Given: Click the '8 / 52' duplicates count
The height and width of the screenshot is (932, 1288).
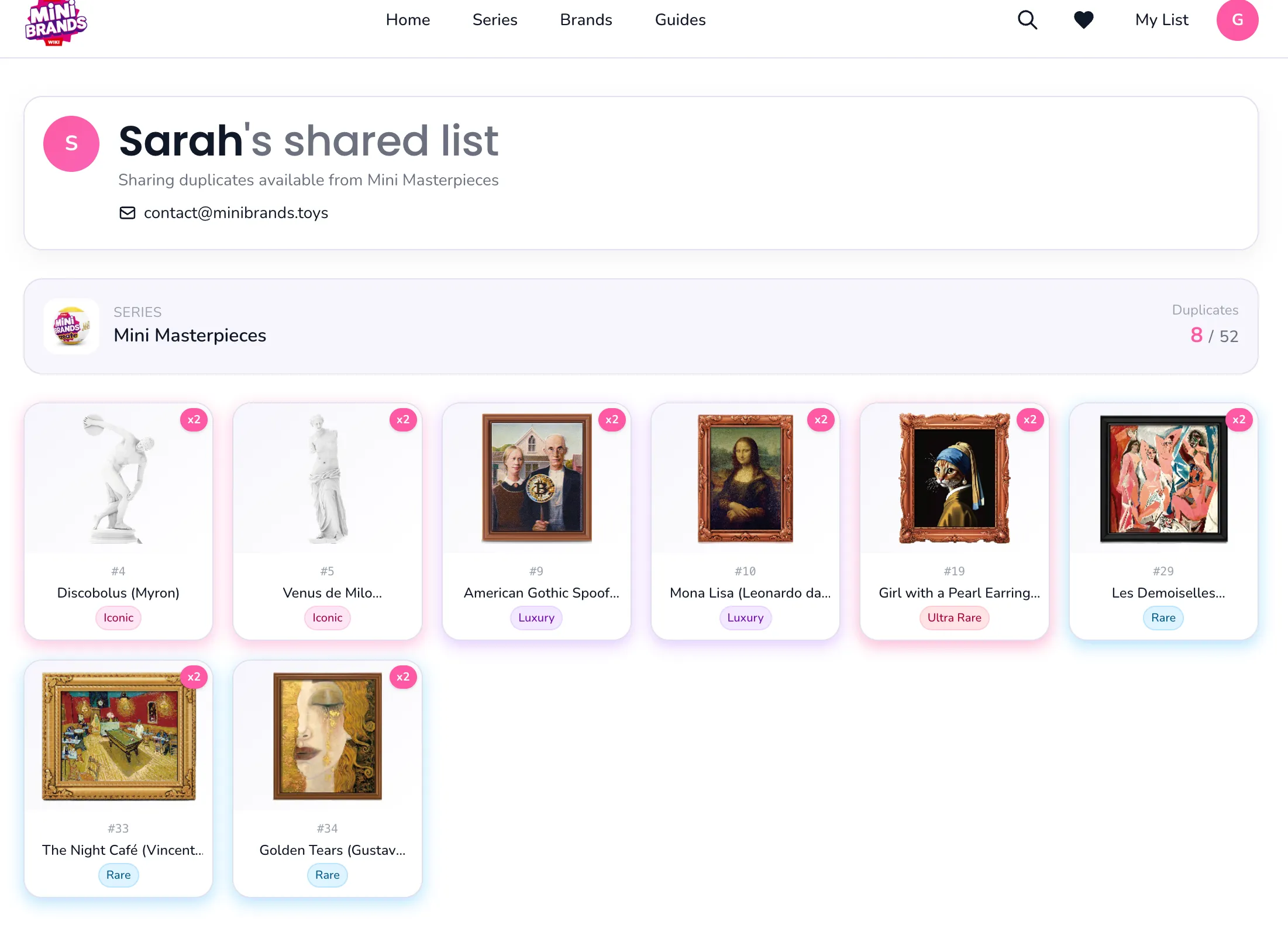Looking at the screenshot, I should pos(1214,336).
